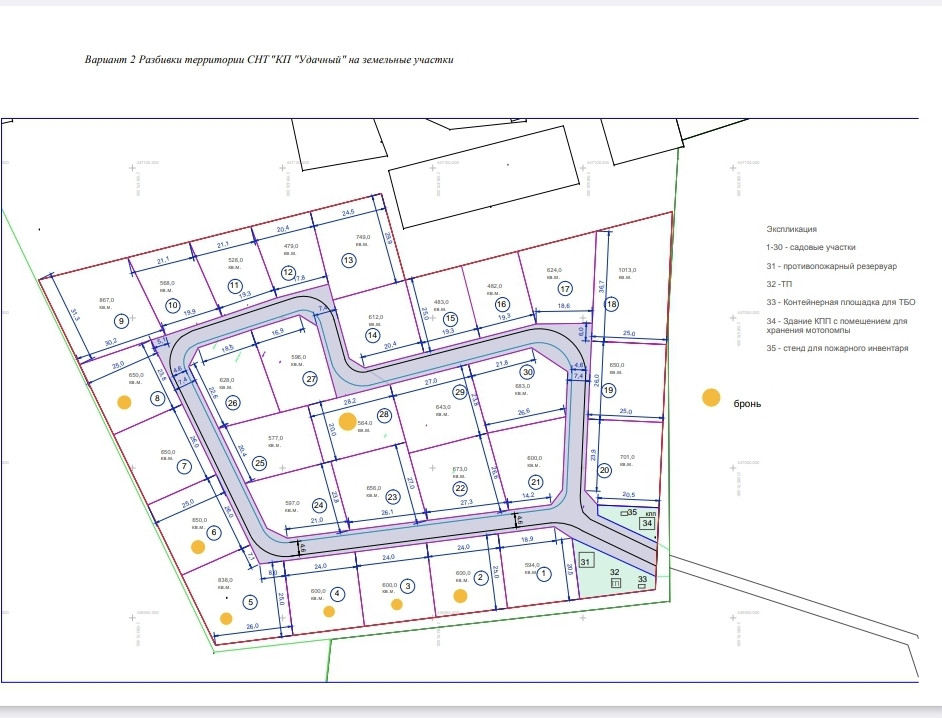This screenshot has width=942, height=718.
Task: Select area value '701,0' of plot 20
Action: [627, 457]
